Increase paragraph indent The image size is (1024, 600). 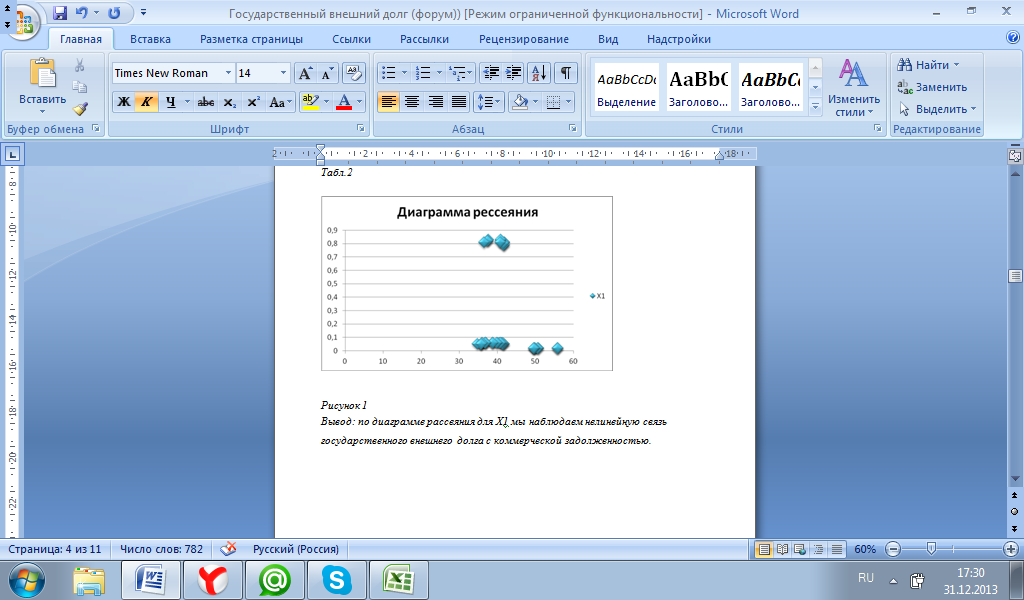coord(514,73)
